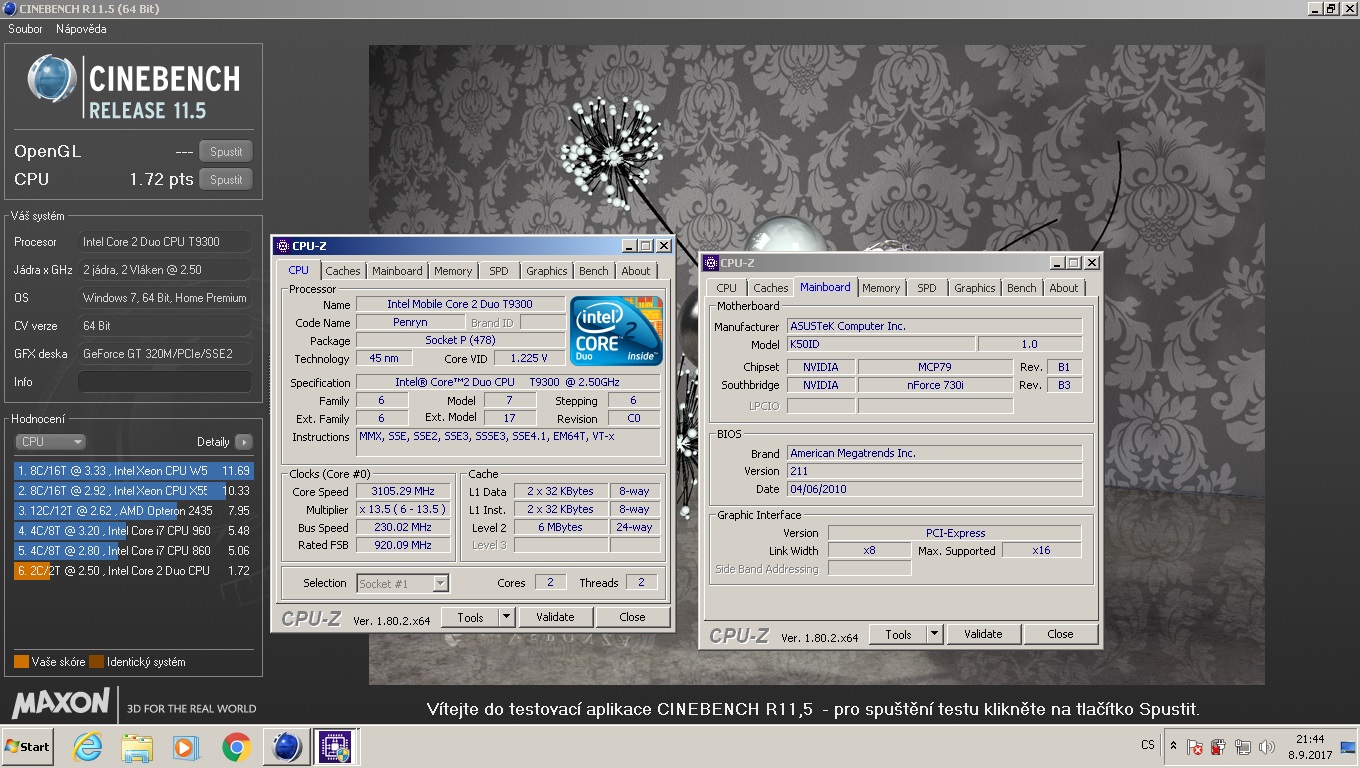Screen dimensions: 1360x768
Task: Click the CPU-Z title icon in Mainboard window
Action: pyautogui.click(x=711, y=263)
